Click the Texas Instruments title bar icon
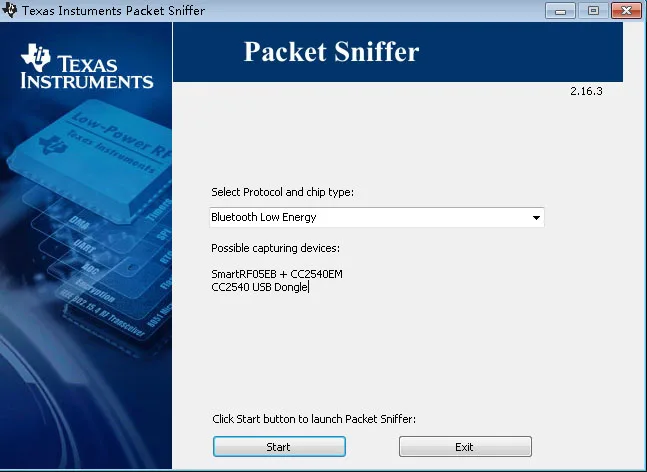This screenshot has height=472, width=647. pos(9,10)
